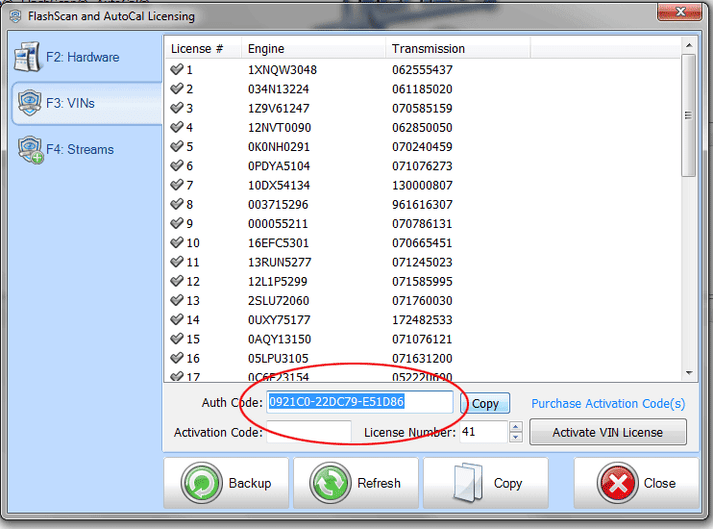Decrease the License Number with down arrow
Viewport: 713px width, 529px height.
coord(516,437)
